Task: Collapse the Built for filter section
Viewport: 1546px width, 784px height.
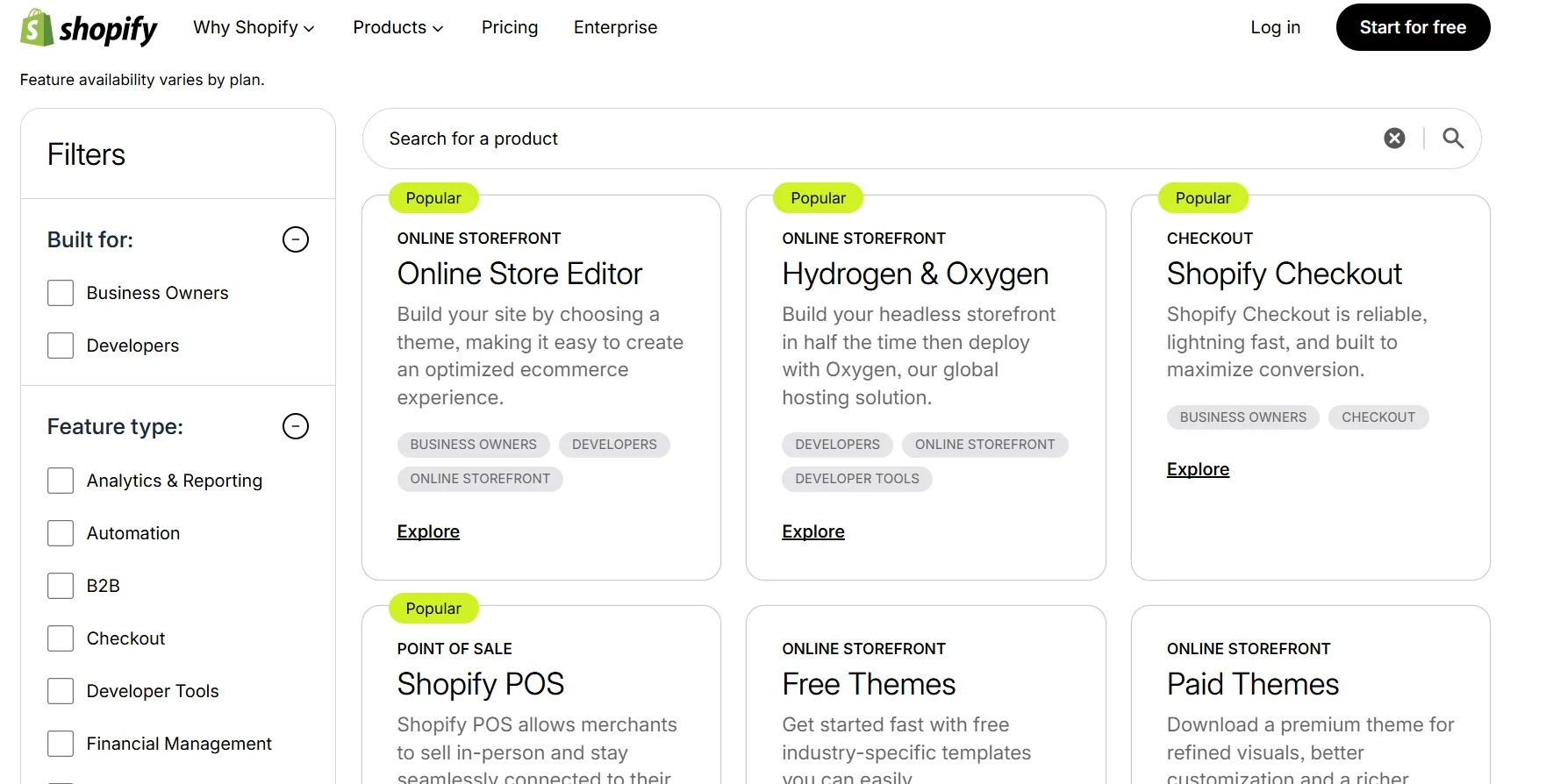Action: point(296,239)
